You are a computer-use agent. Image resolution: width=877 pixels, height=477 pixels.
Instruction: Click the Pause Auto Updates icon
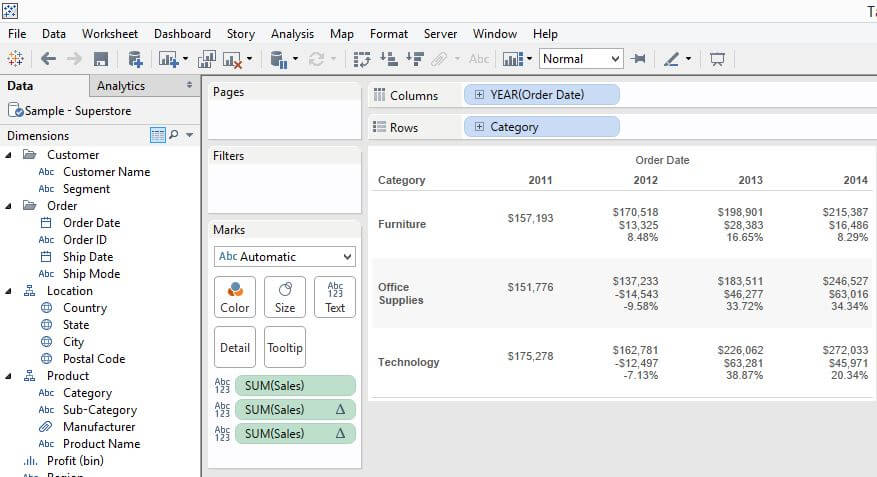click(x=279, y=59)
